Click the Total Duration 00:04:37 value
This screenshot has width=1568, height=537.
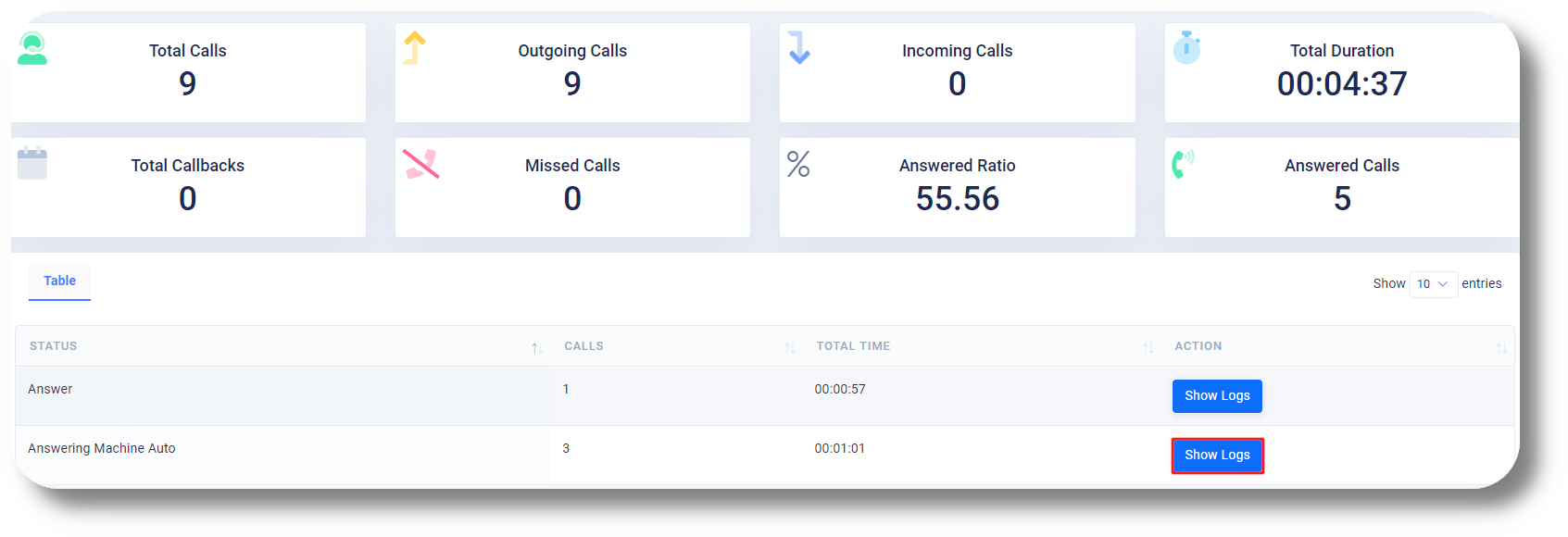click(x=1342, y=84)
